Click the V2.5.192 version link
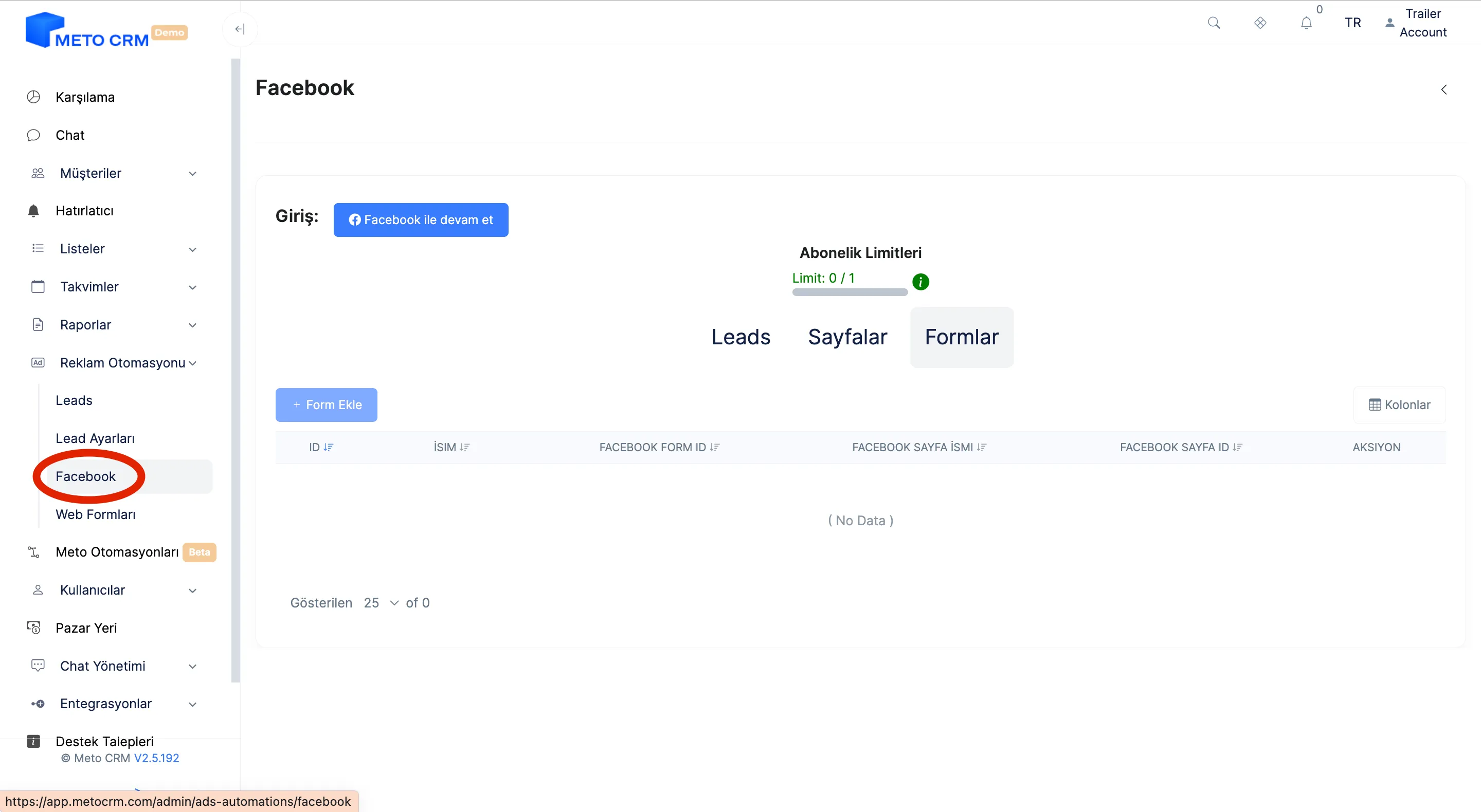1481x812 pixels. [156, 758]
